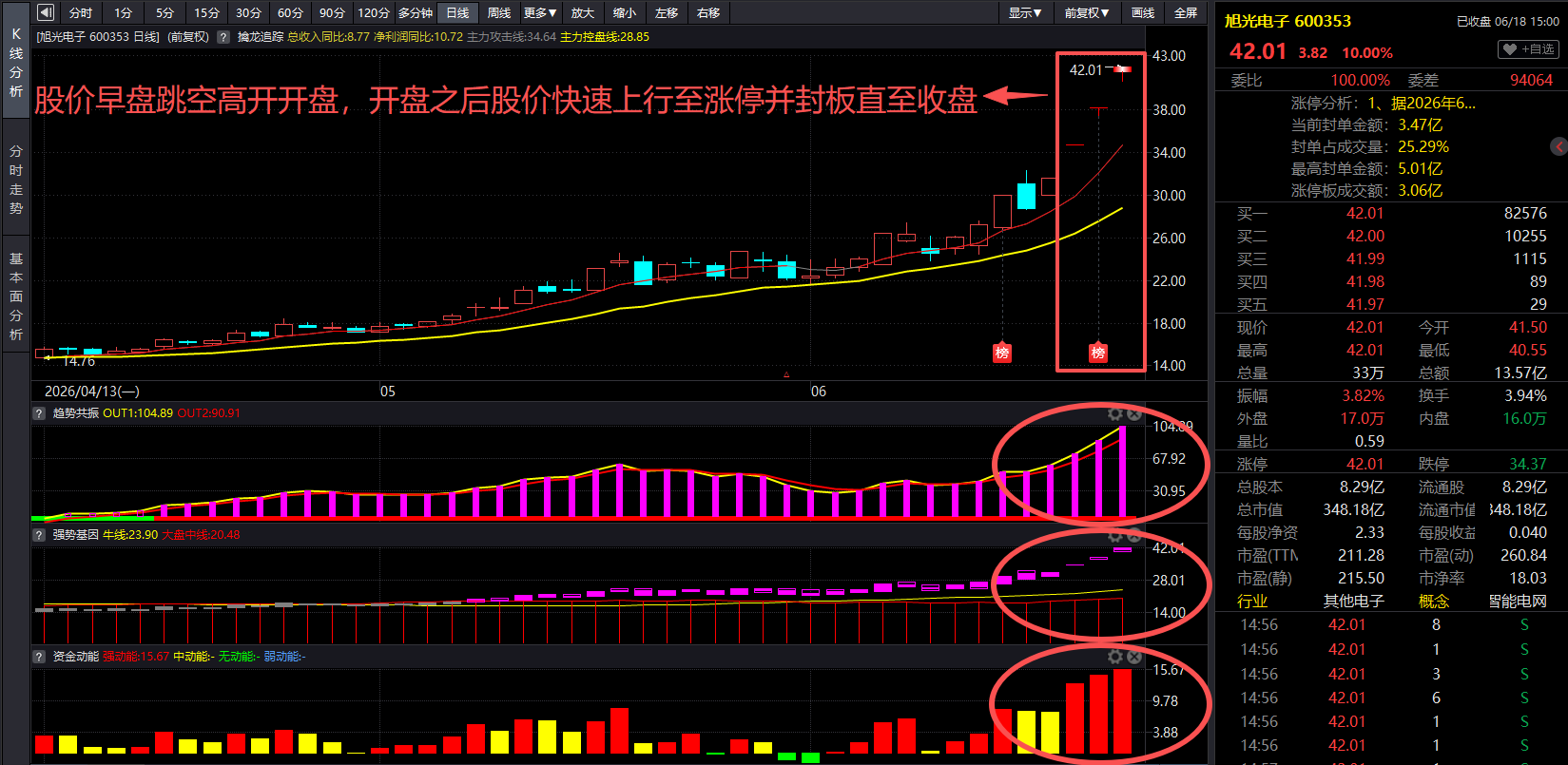Screen dimensions: 1568x765
Task: Click the 资金动能 indicator name
Action: [x=75, y=657]
